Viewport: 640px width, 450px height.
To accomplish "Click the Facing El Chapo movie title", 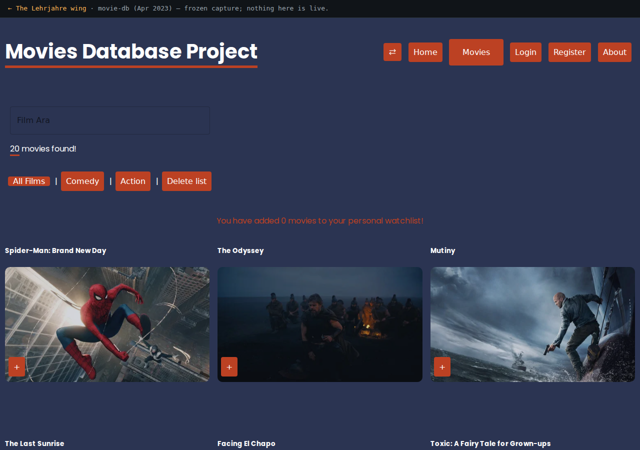I will click(246, 443).
